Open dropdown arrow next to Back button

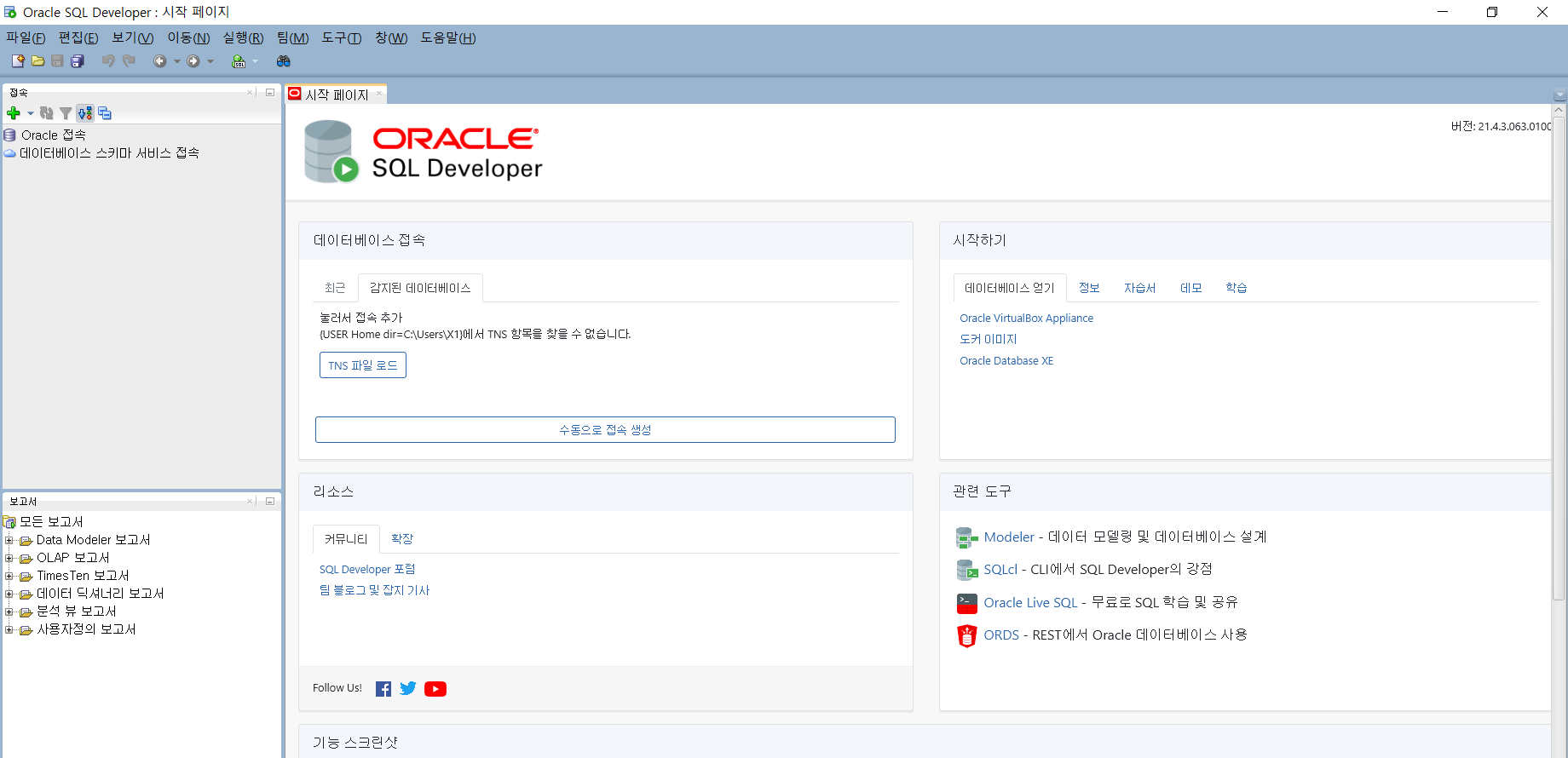click(176, 61)
